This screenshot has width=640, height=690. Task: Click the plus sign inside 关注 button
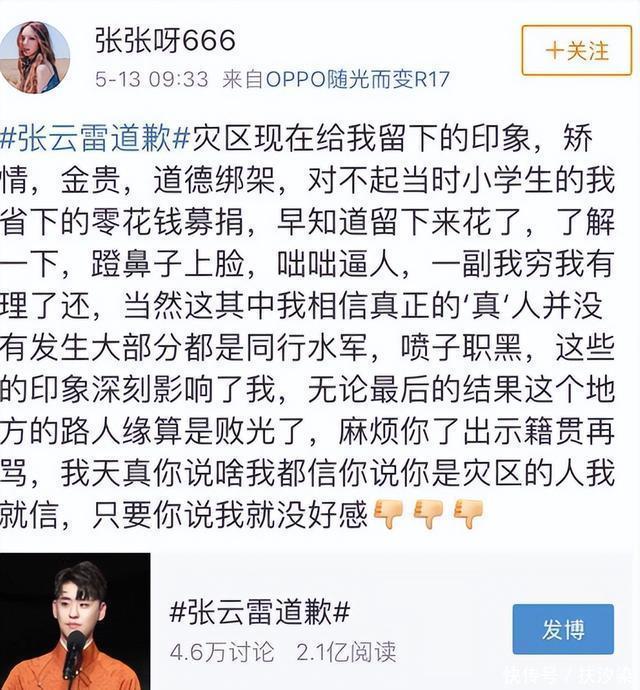[554, 51]
